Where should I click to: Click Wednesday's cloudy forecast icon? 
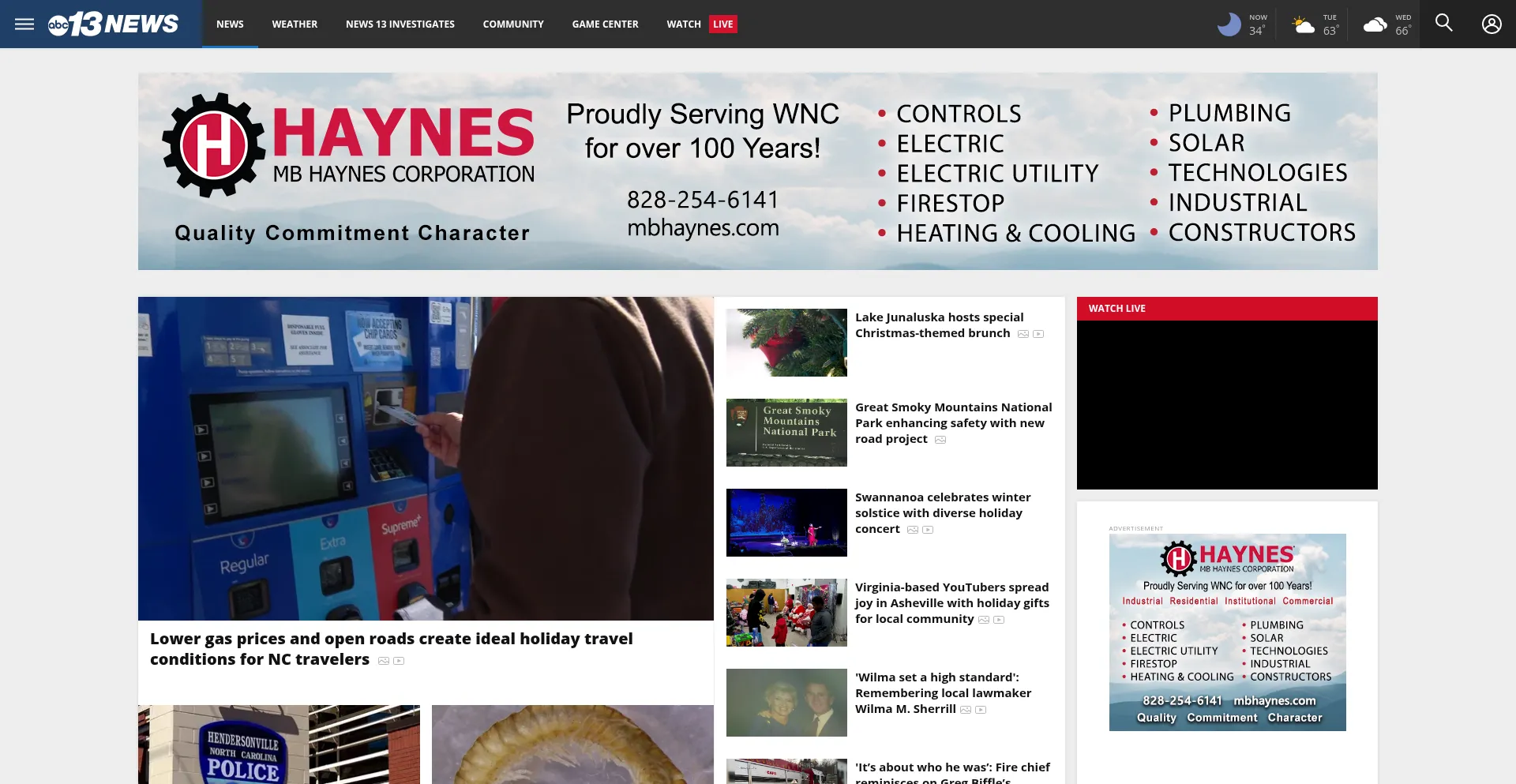pyautogui.click(x=1375, y=24)
